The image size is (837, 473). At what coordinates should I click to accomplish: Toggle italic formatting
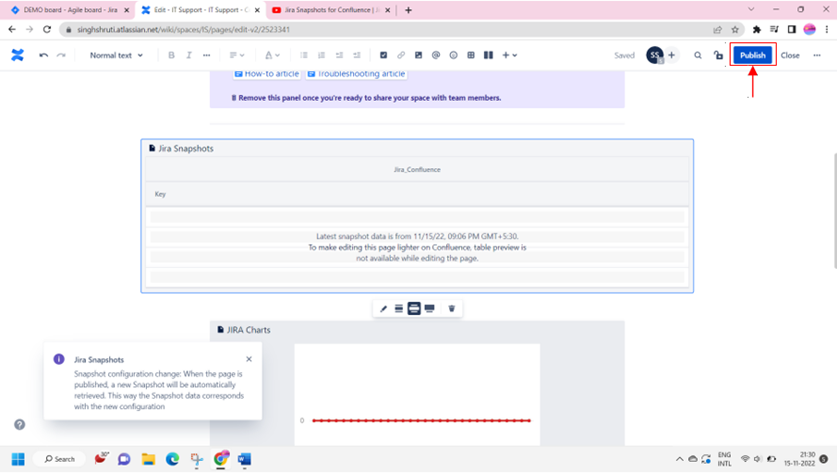click(x=189, y=55)
